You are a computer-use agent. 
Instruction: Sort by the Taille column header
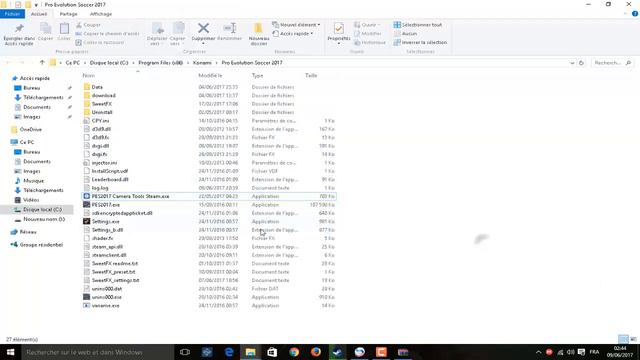311,76
